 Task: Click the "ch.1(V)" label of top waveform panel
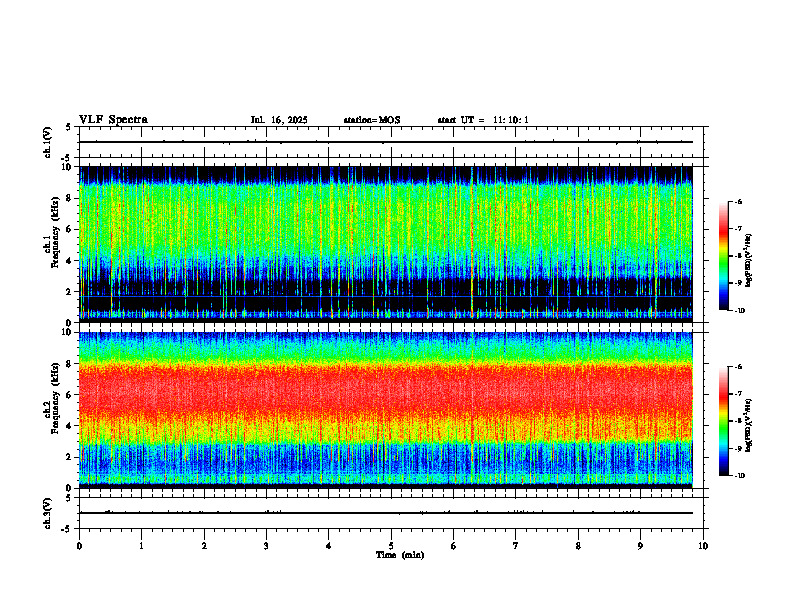click(x=47, y=142)
